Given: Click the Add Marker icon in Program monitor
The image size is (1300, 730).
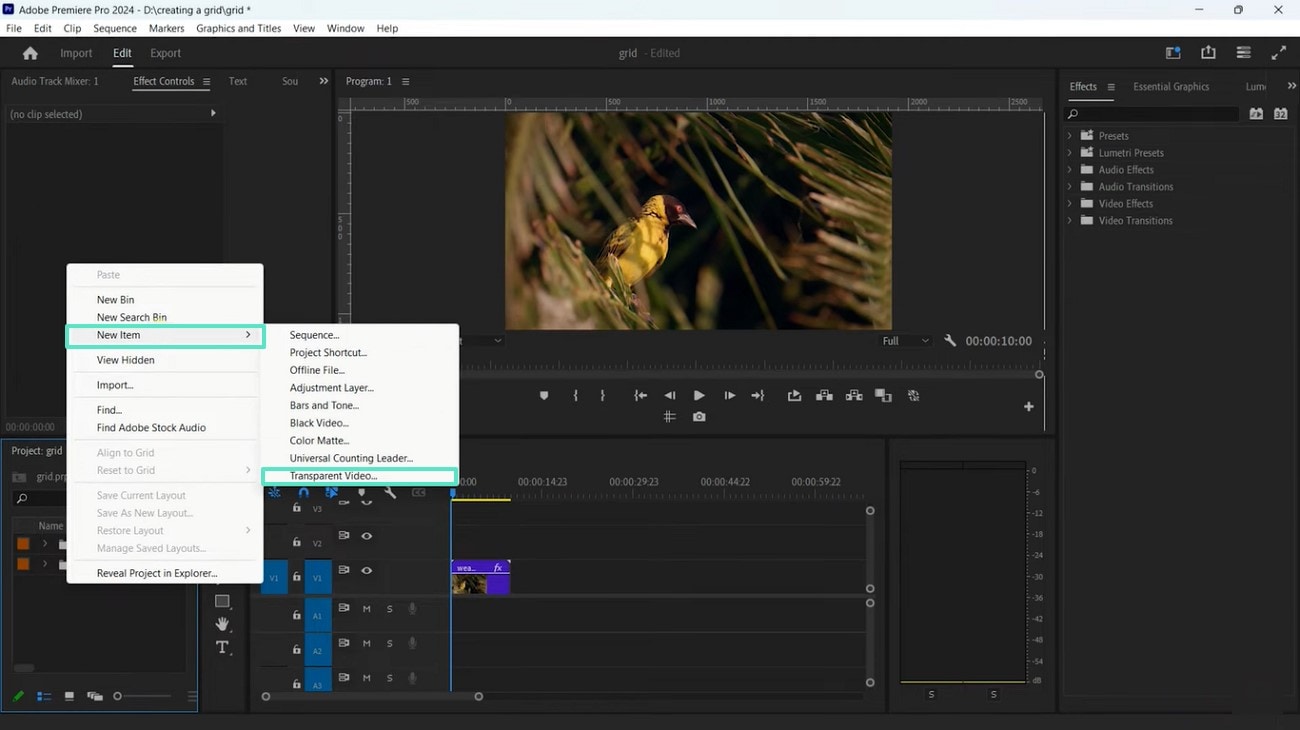Looking at the screenshot, I should click(x=544, y=396).
